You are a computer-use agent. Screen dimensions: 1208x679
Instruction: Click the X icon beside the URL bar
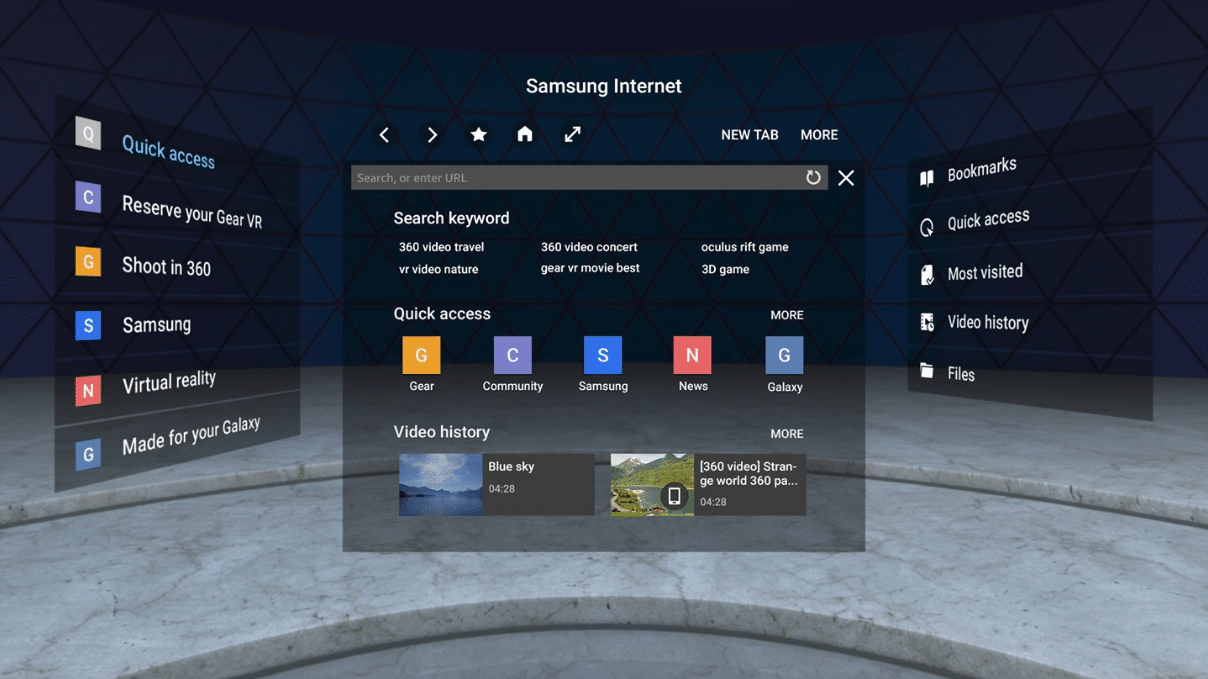(846, 178)
